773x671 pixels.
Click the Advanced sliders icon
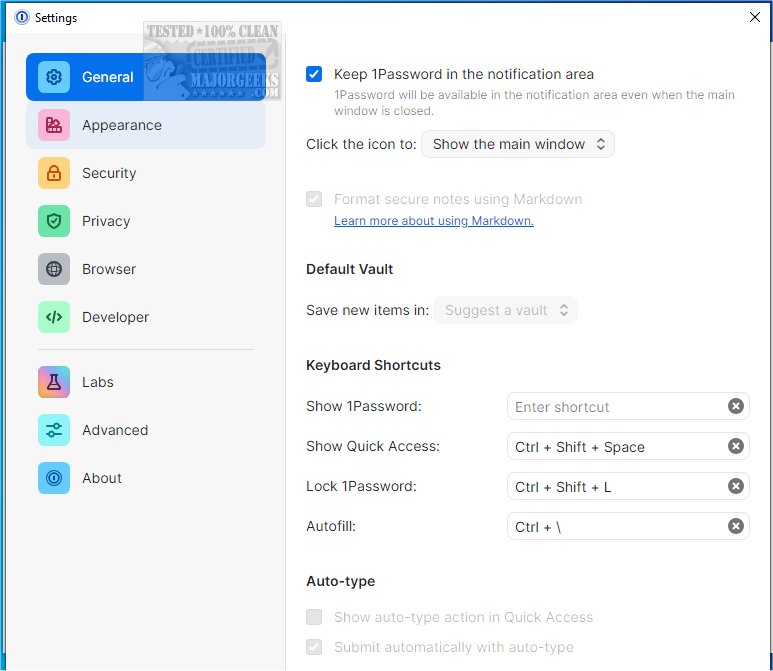tap(54, 430)
